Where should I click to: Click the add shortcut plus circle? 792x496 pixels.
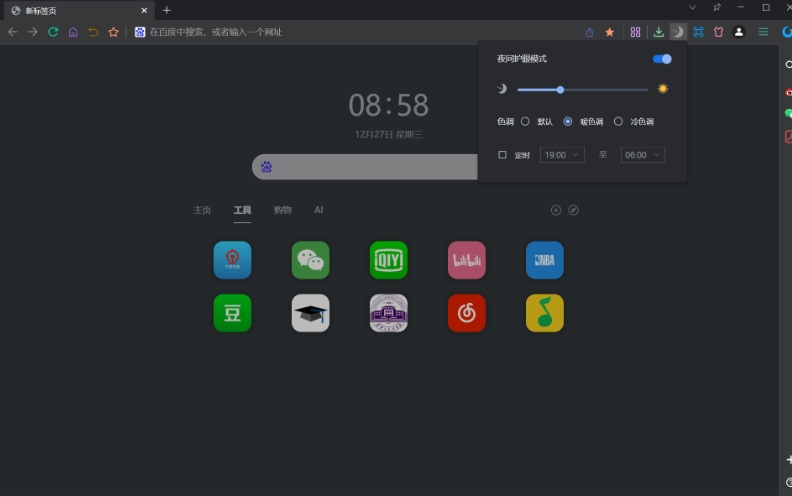tap(556, 210)
